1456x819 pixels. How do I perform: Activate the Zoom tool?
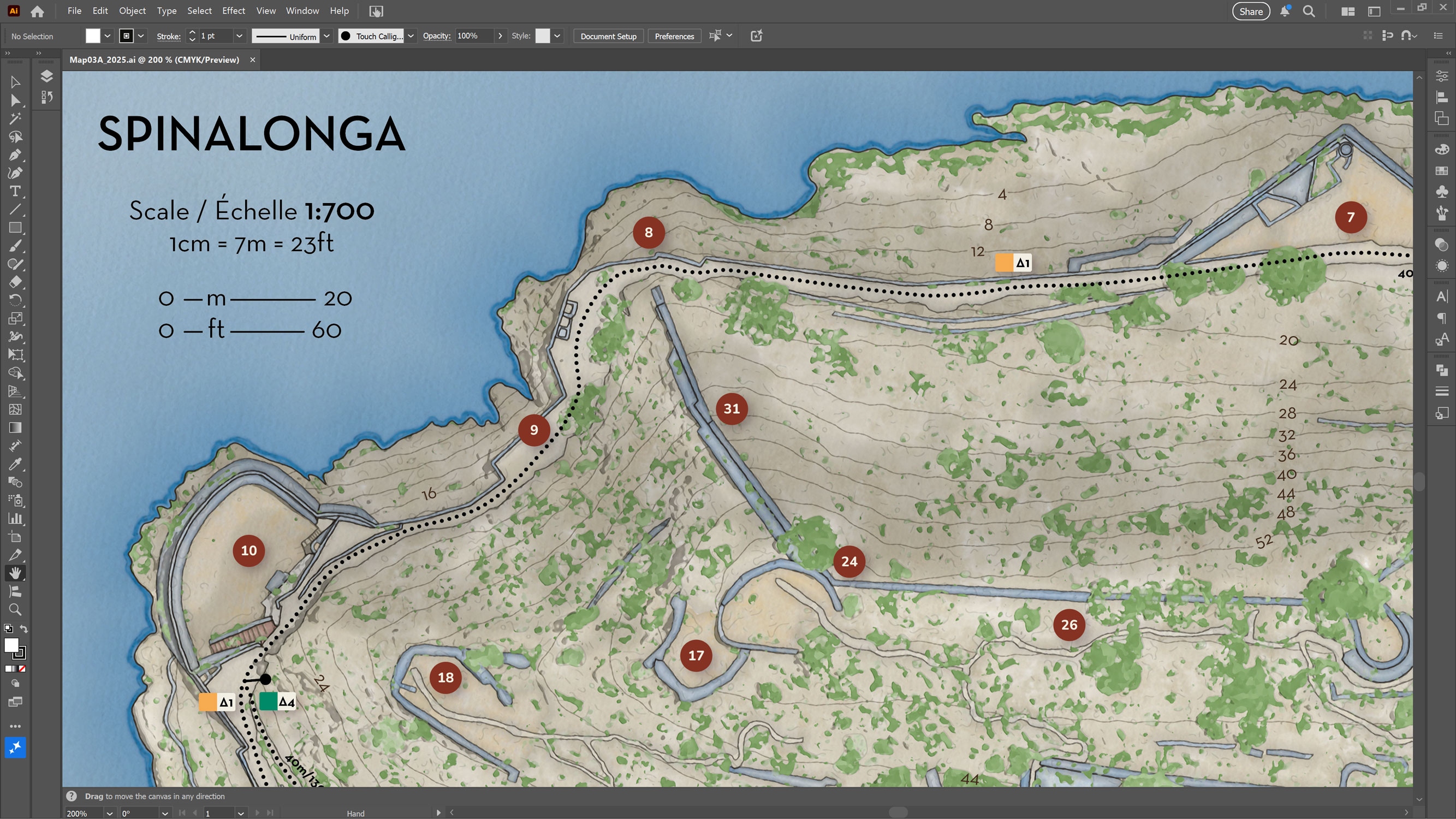tap(15, 610)
